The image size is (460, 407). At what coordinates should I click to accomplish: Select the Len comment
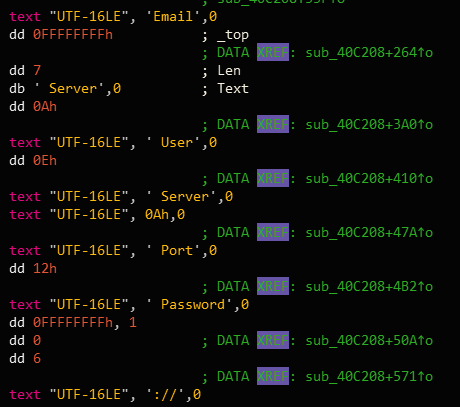coord(229,70)
